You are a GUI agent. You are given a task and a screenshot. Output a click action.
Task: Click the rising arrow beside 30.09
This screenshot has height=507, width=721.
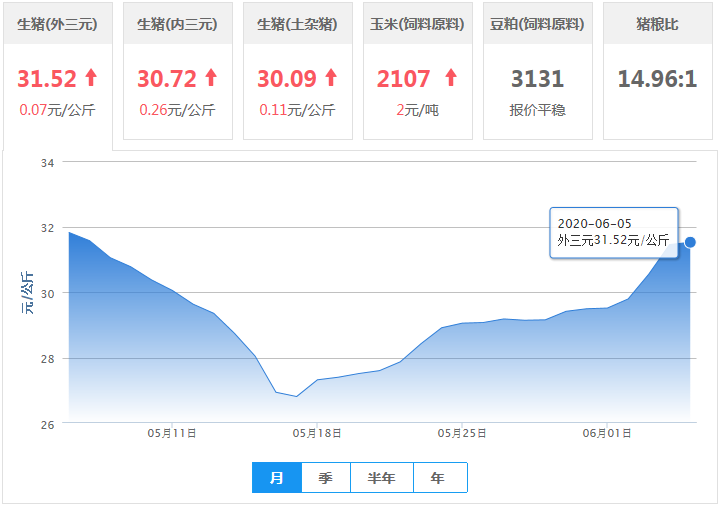tap(331, 78)
